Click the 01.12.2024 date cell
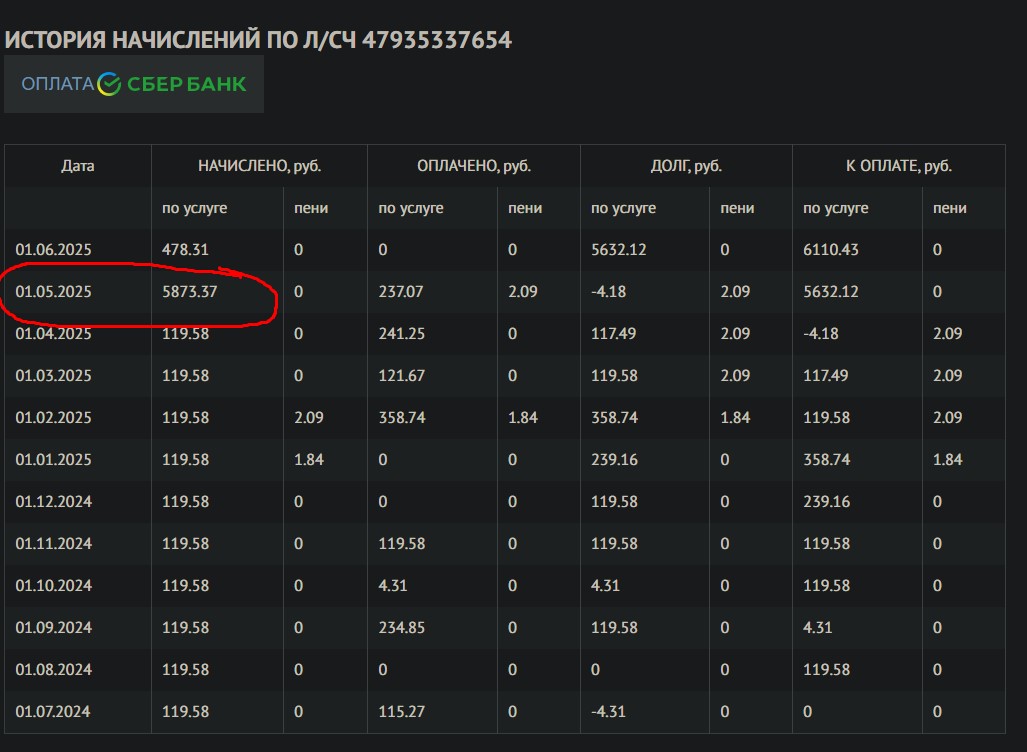The height and width of the screenshot is (752, 1027). (54, 502)
